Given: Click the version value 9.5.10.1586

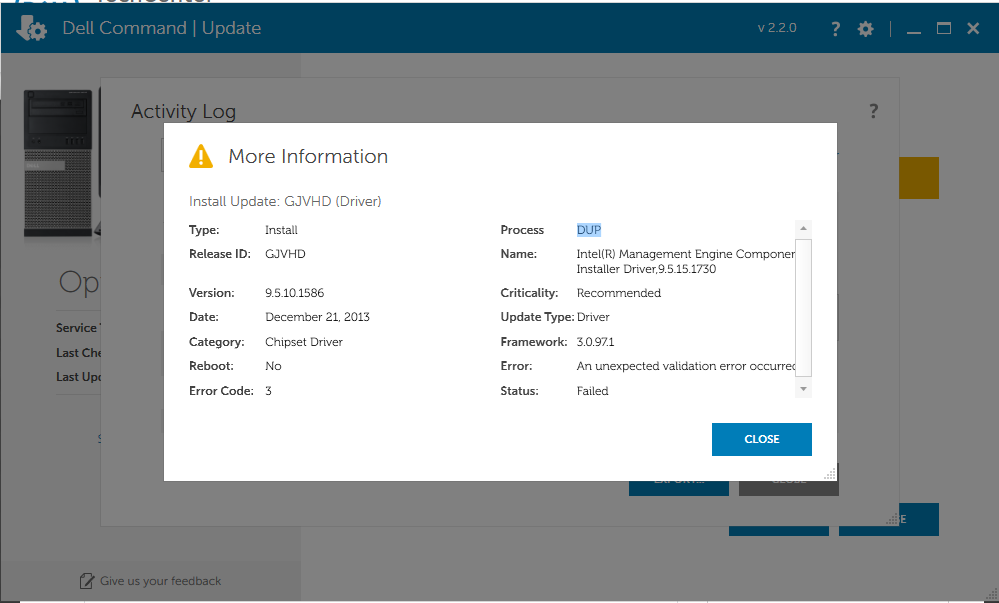Looking at the screenshot, I should tap(294, 293).
